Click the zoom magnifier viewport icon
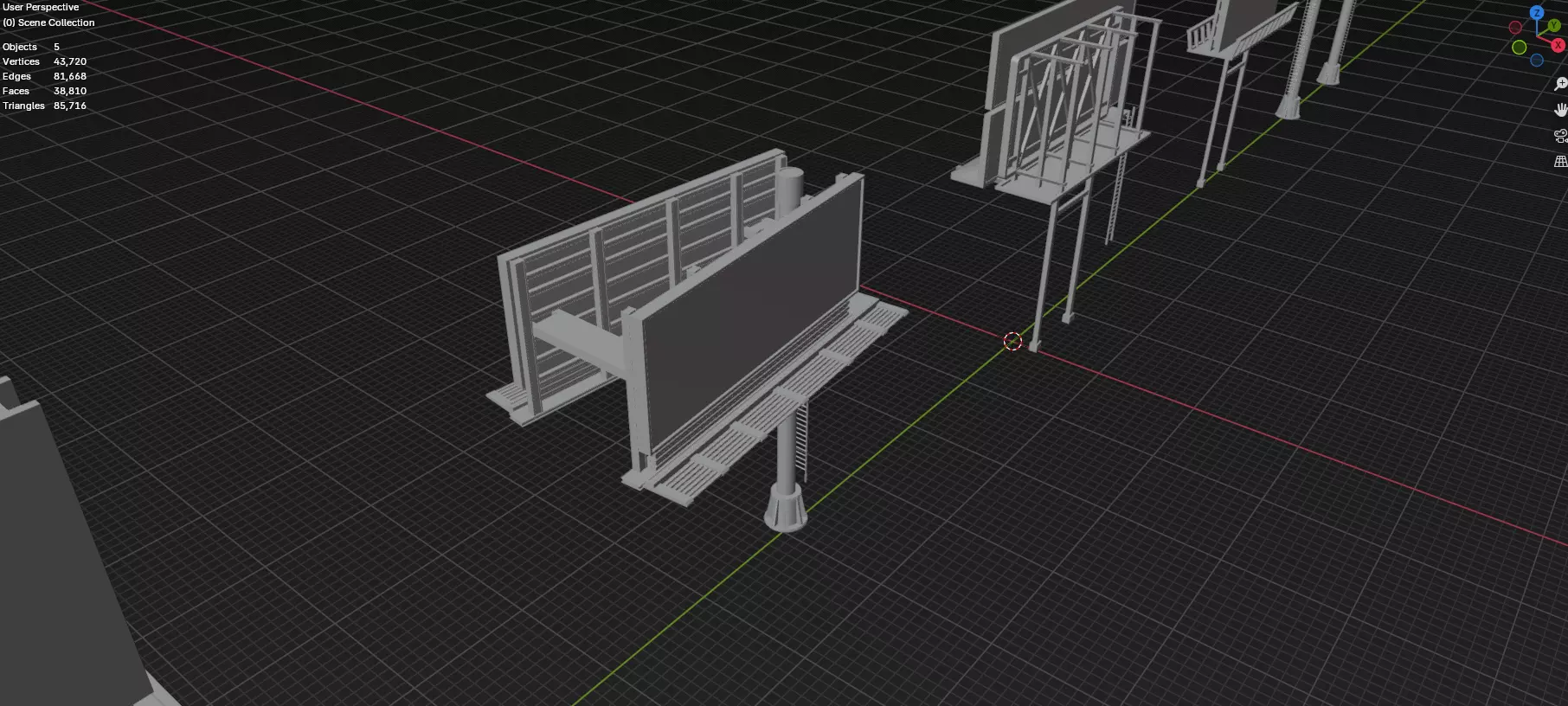This screenshot has height=706, width=1568. (1560, 84)
